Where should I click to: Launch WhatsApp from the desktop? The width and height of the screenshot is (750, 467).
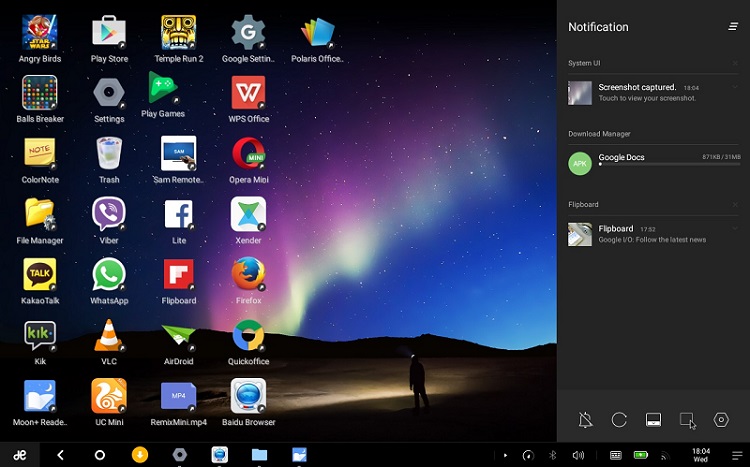[109, 274]
